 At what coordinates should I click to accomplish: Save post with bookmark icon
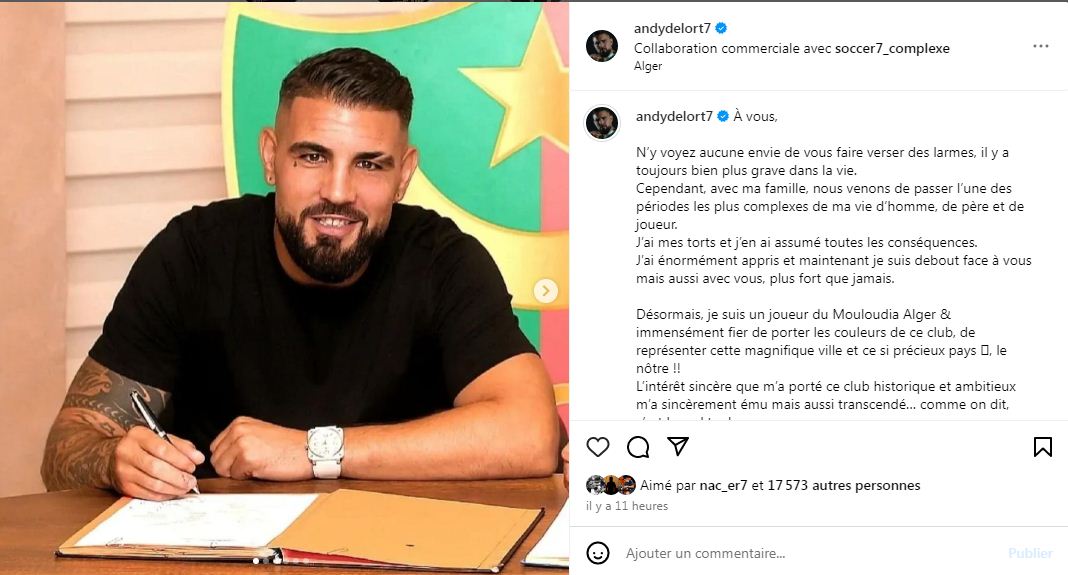coord(1042,447)
